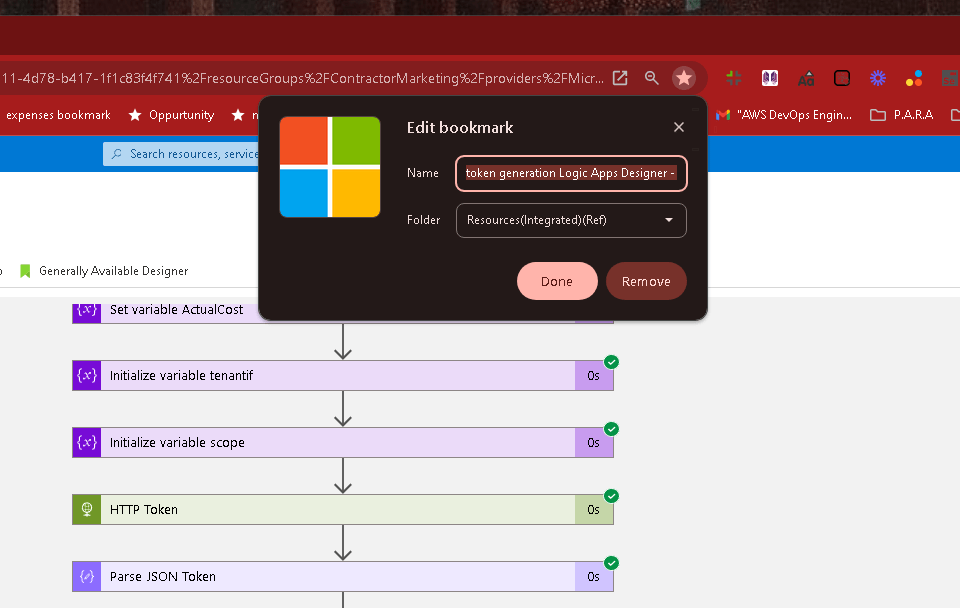Click the Search resources, services field
Viewport: 960px width, 608px height.
pos(181,154)
